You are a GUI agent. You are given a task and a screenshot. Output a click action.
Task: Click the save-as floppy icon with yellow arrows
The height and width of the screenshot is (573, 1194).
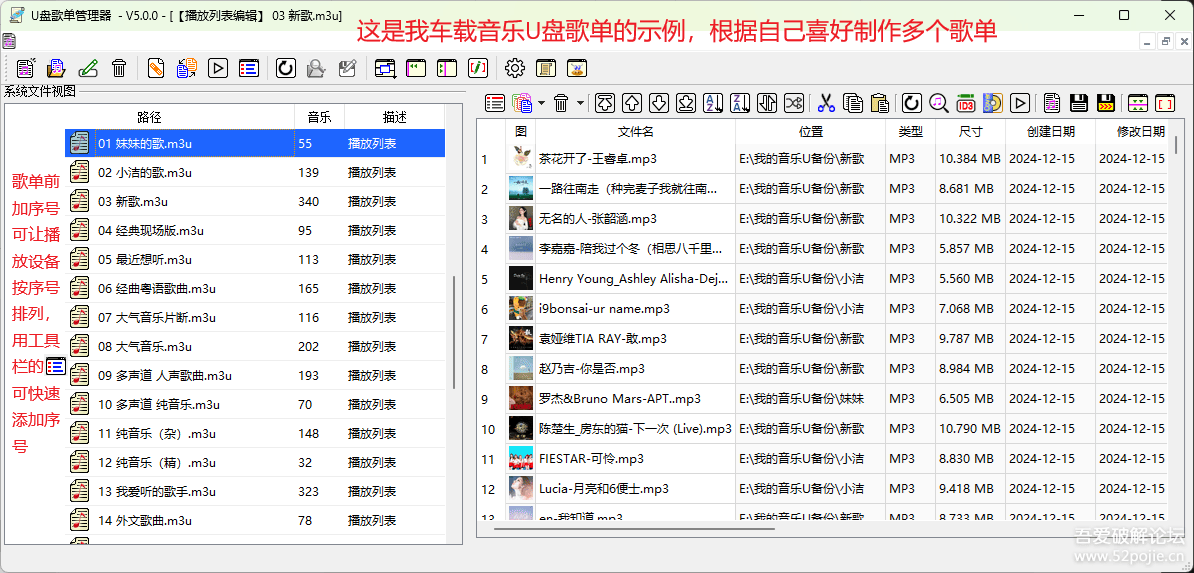coord(1106,102)
